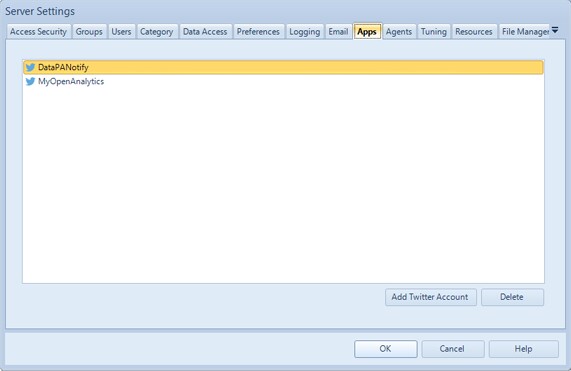The image size is (571, 371).
Task: Click Delete to remove selected account
Action: [x=512, y=297]
